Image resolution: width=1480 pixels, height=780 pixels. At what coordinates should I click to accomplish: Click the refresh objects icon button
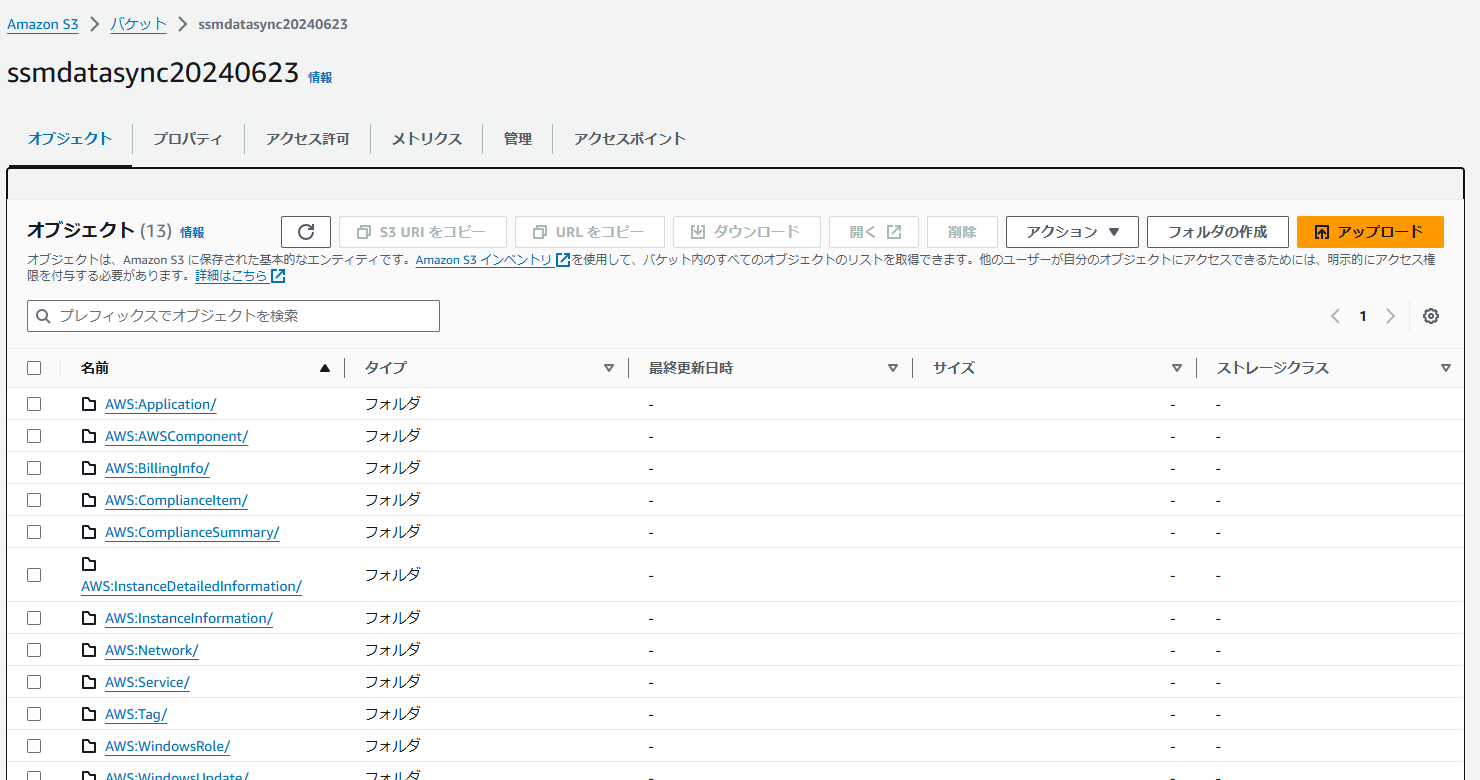point(306,232)
